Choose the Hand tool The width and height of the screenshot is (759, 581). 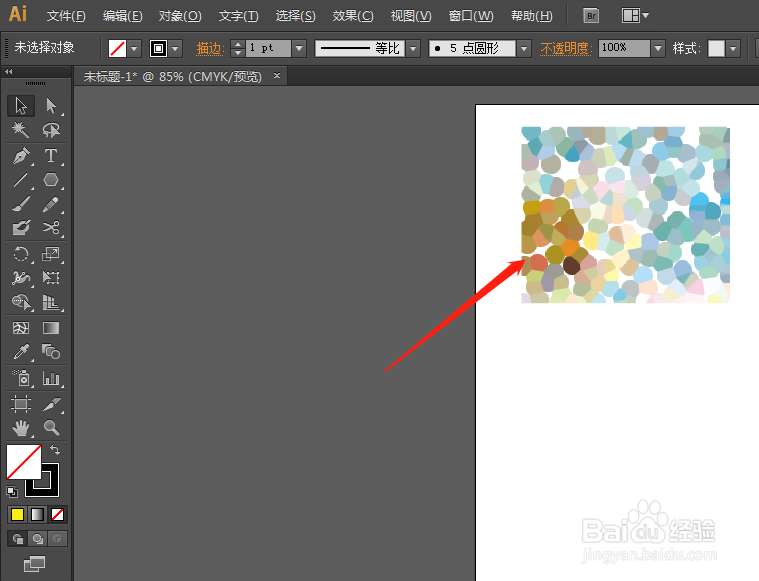[x=21, y=428]
